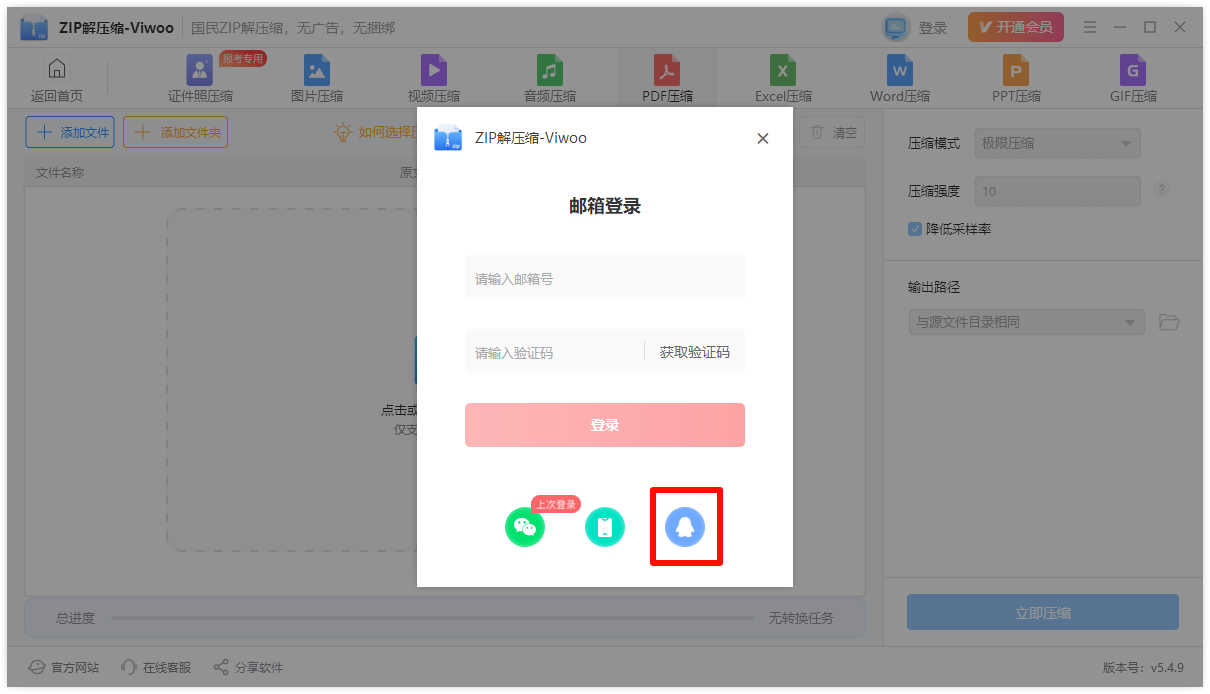Click 登录 avatar in title bar
1210x694 pixels.
(896, 27)
